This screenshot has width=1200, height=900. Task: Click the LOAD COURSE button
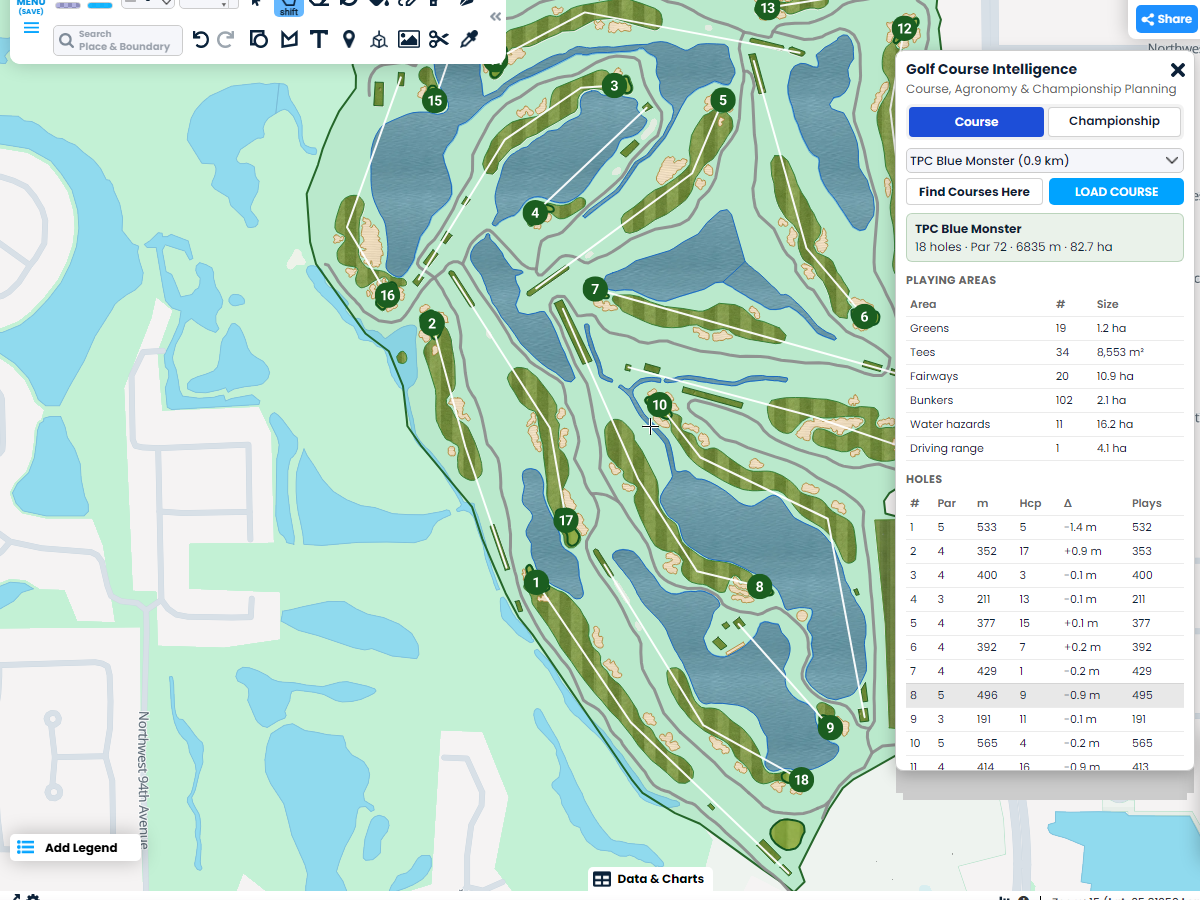(x=1116, y=191)
